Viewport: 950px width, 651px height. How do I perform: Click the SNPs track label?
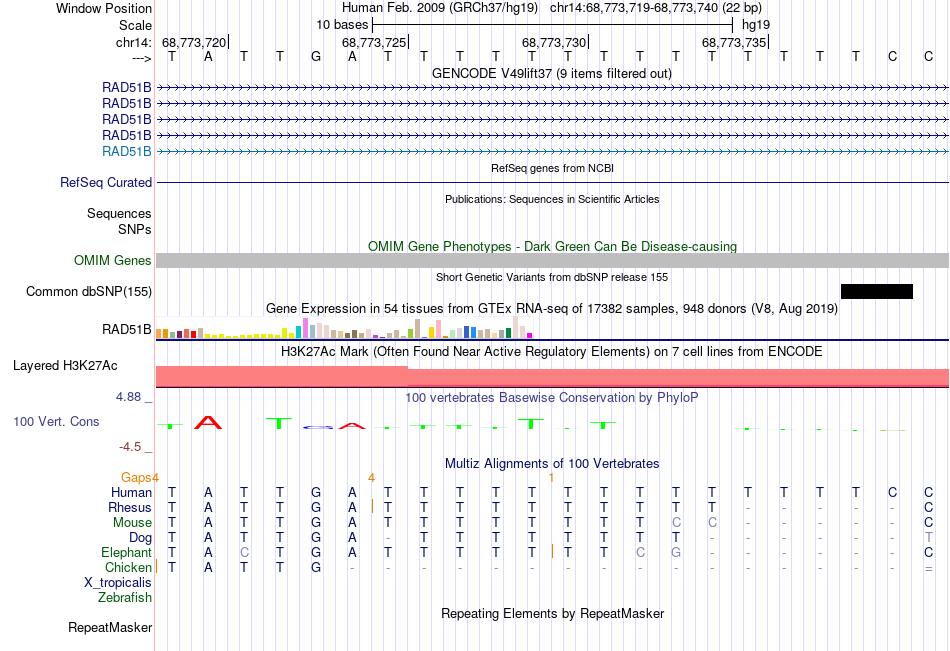coord(135,229)
